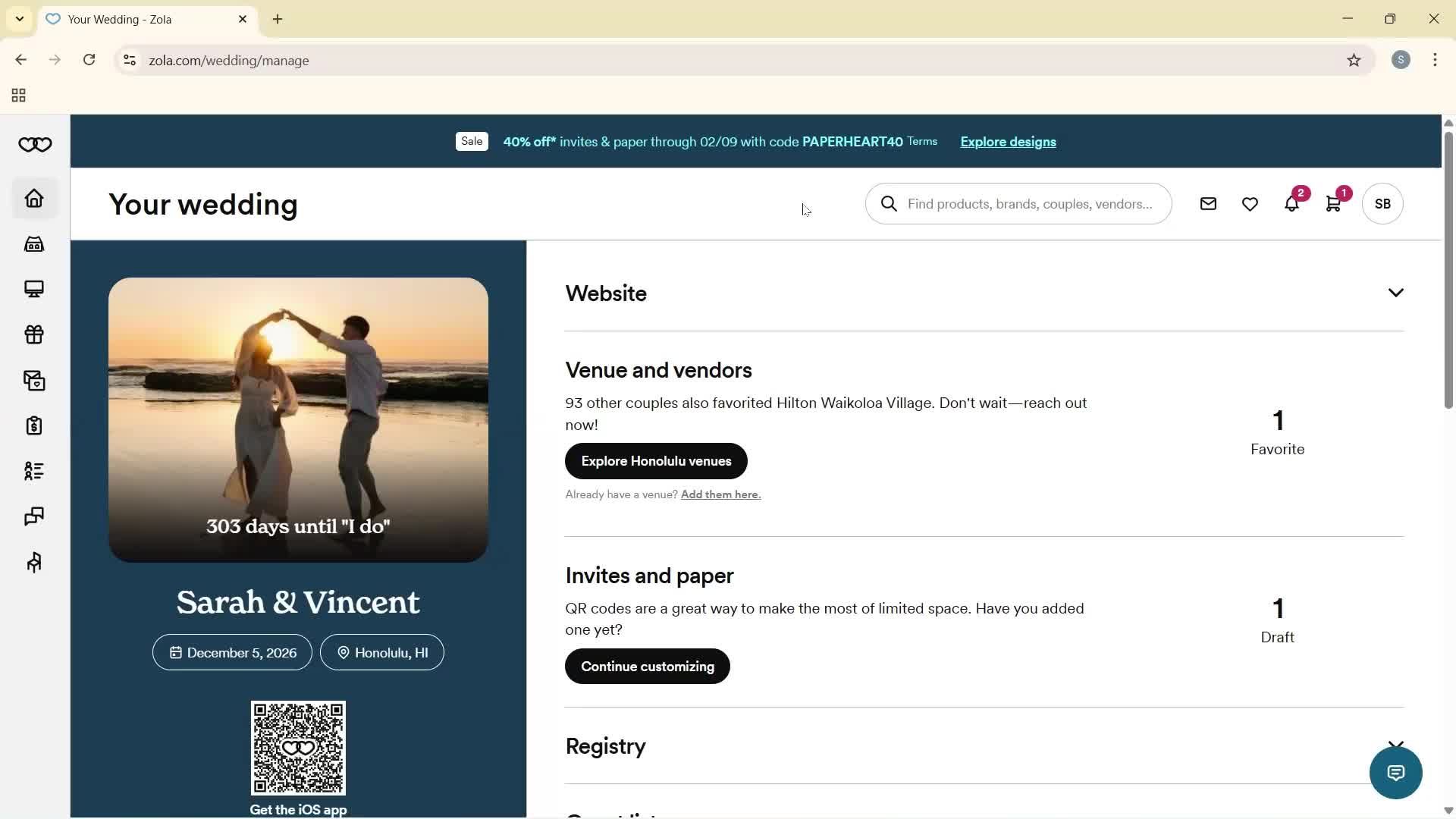Viewport: 1456px width, 819px height.
Task: Click the Explore Honolulu venues button
Action: [x=655, y=460]
